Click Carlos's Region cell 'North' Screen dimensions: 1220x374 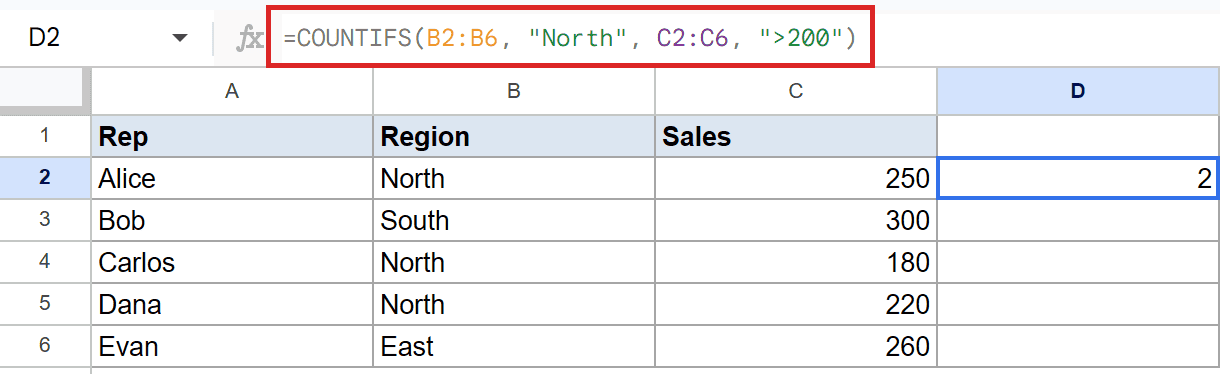tap(514, 262)
